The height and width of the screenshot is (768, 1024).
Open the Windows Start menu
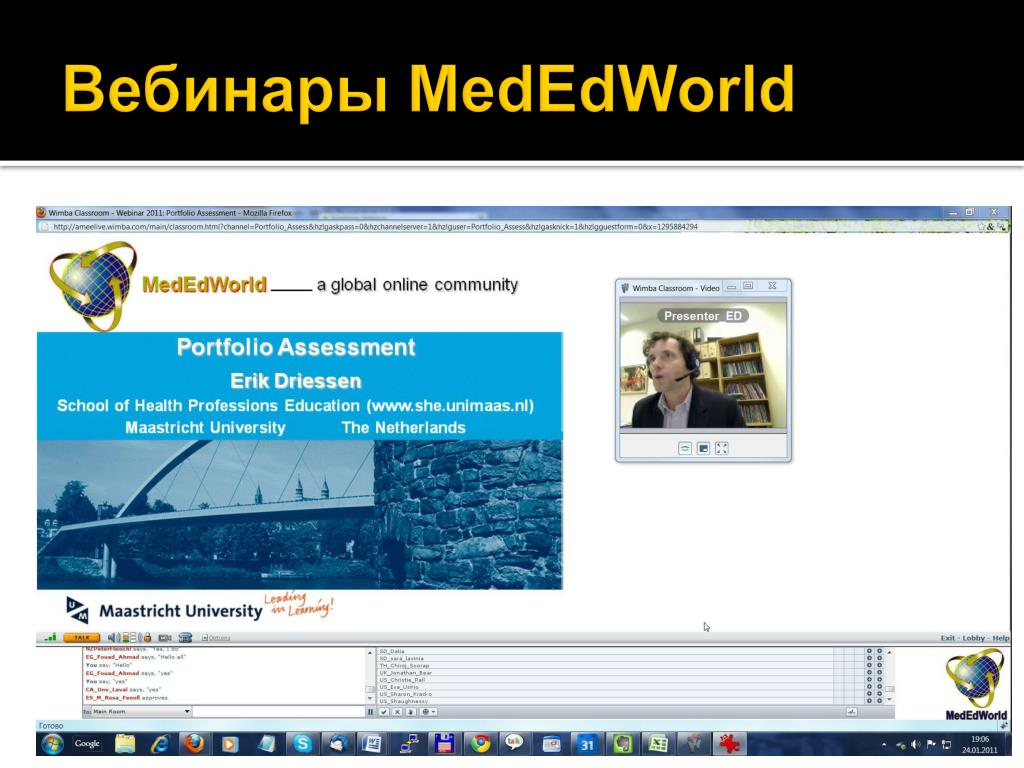pyautogui.click(x=52, y=744)
